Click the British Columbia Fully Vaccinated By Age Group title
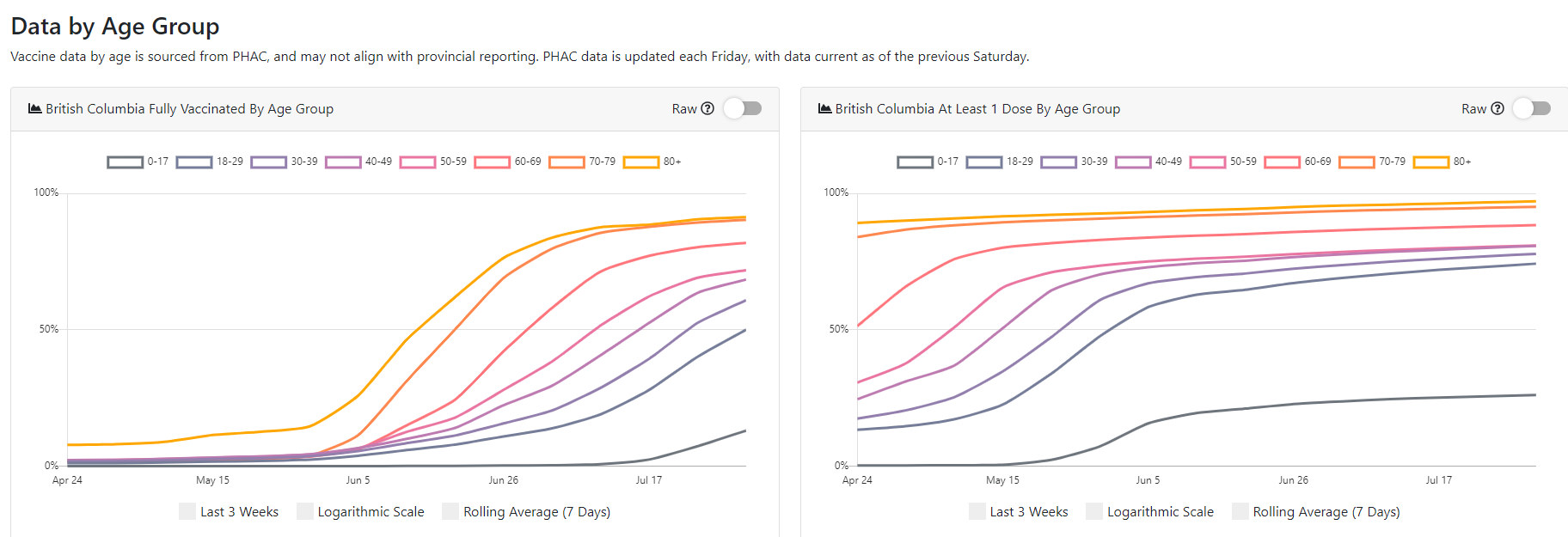The width and height of the screenshot is (1568, 537). pos(189,109)
